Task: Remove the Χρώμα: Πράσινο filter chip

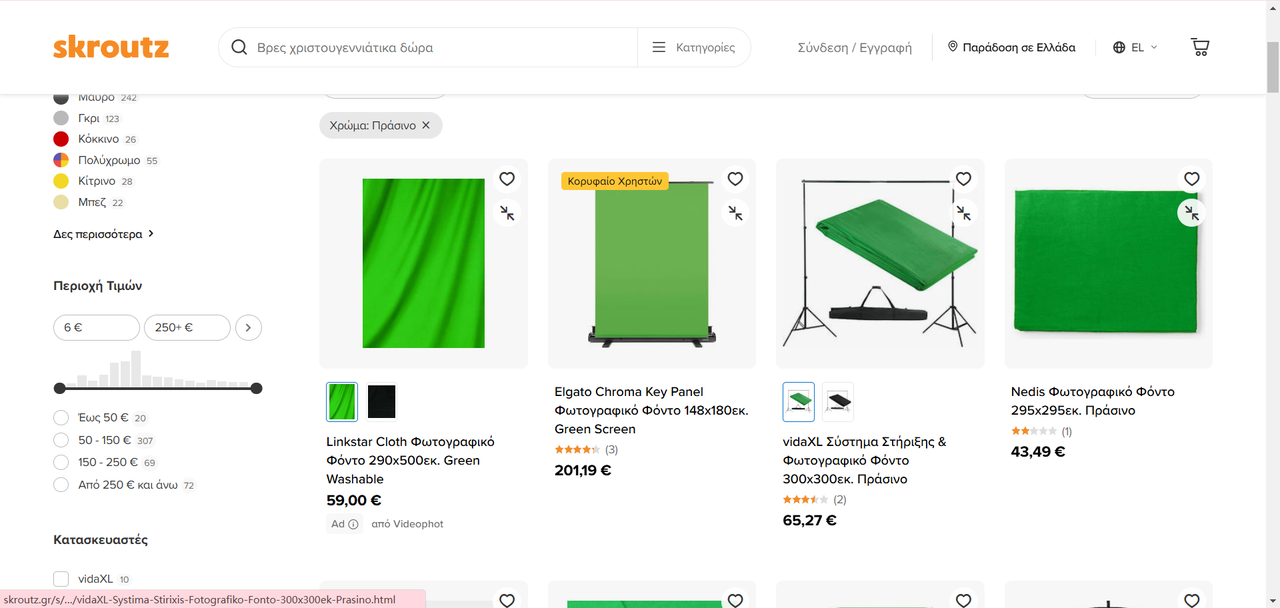Action: (426, 125)
